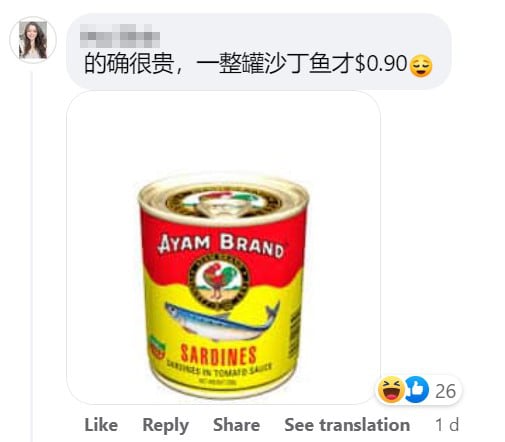Reply to this comment
The image size is (505, 442).
pos(165,425)
